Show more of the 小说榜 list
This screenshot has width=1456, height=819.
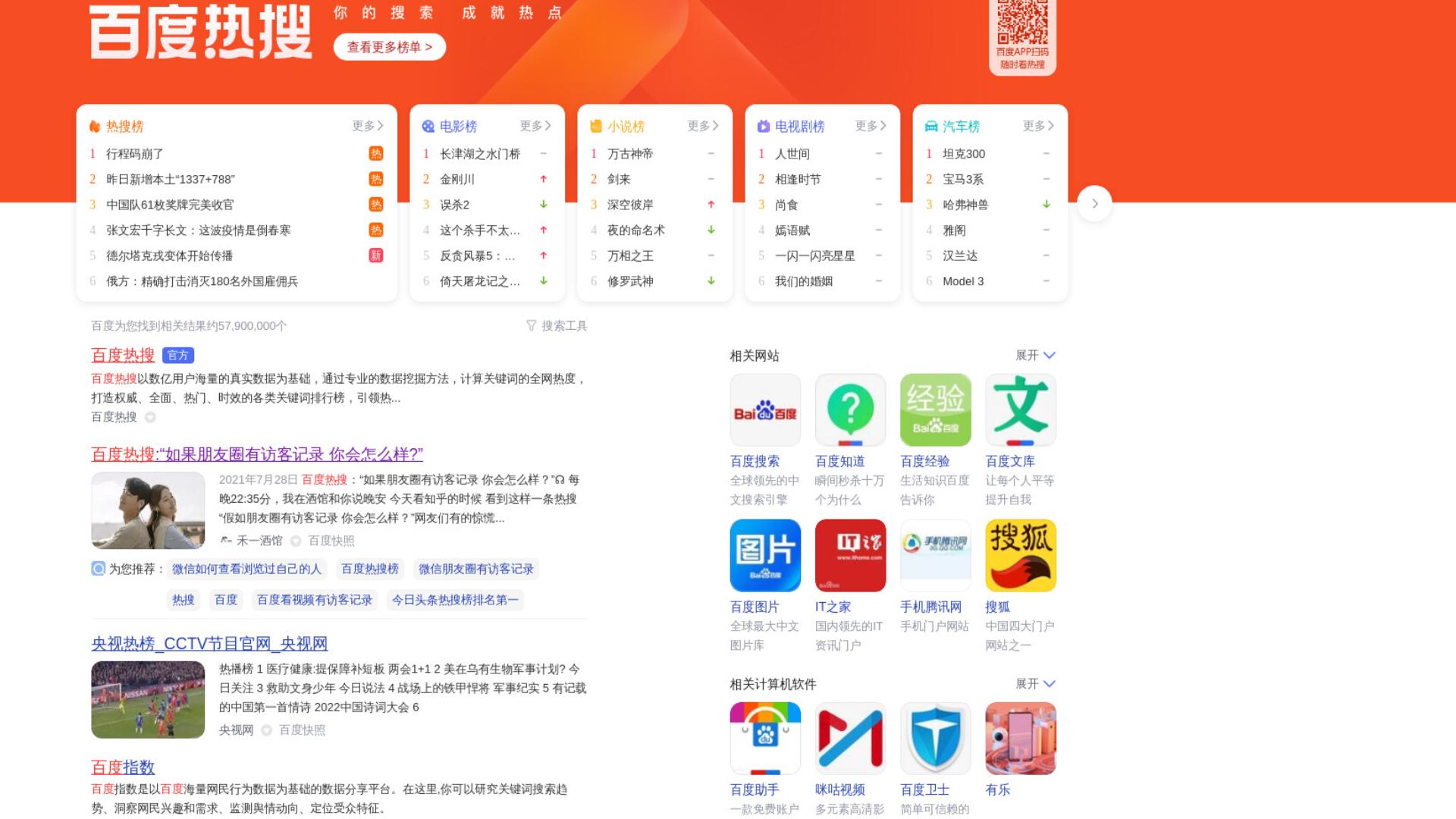pos(703,126)
